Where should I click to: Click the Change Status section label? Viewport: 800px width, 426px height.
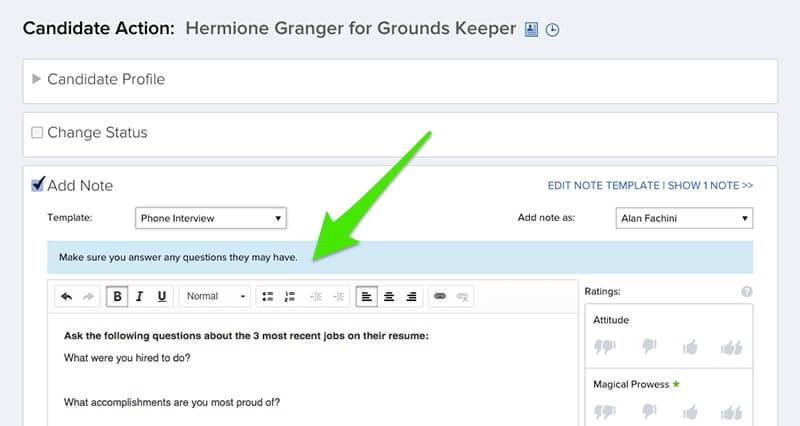pos(97,133)
